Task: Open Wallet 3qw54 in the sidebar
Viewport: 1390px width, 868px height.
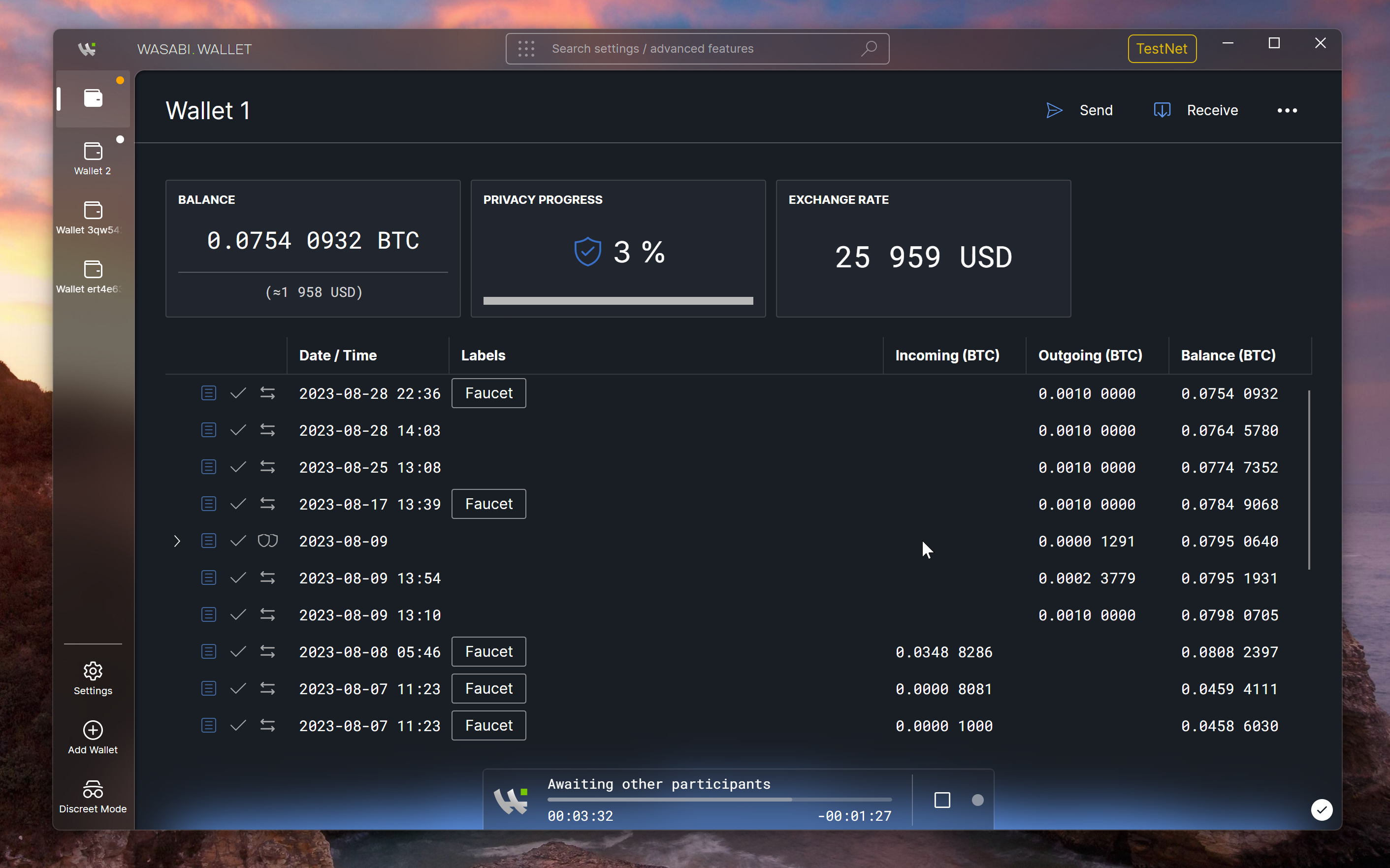Action: pyautogui.click(x=93, y=217)
